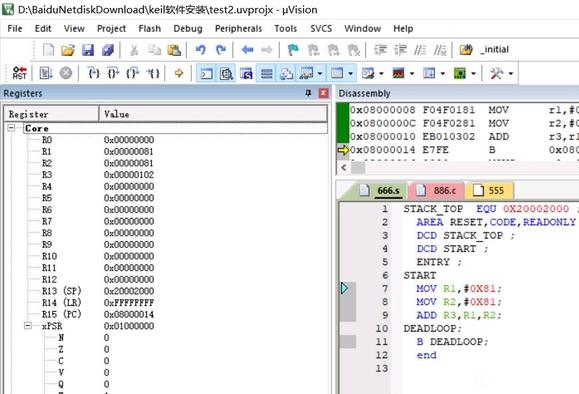Toggle the Command window
Viewport: 579px width, 394px height.
(x=206, y=73)
